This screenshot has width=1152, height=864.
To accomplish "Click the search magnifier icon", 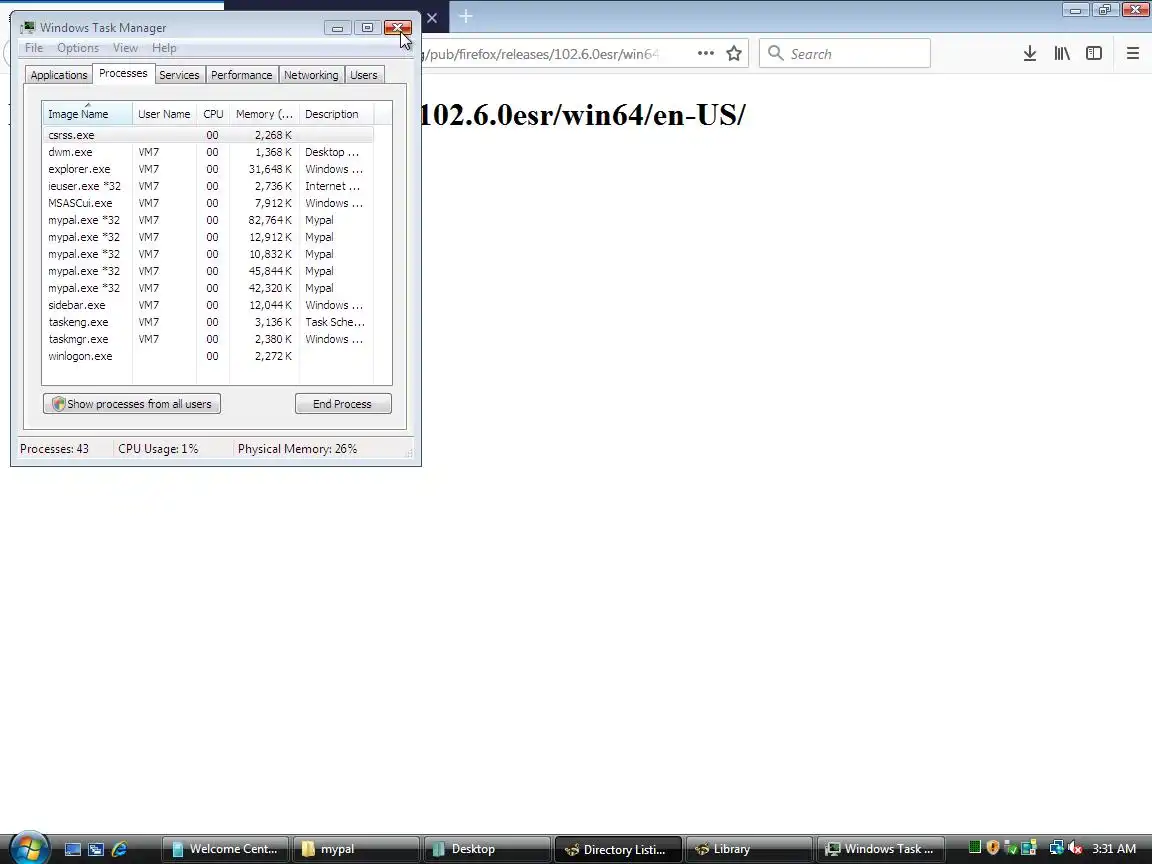I will 775,54.
